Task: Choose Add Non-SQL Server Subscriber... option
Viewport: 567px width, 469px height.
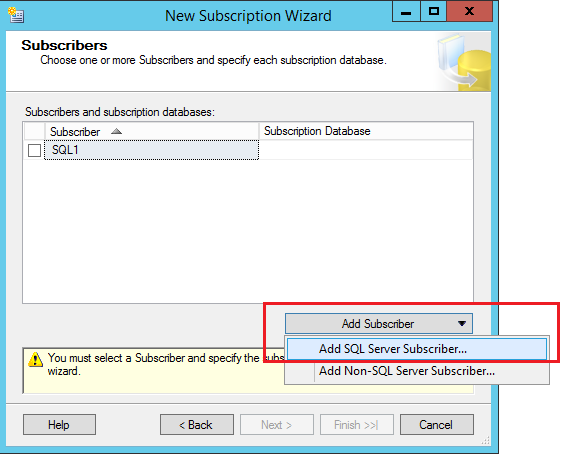Action: coord(417,371)
